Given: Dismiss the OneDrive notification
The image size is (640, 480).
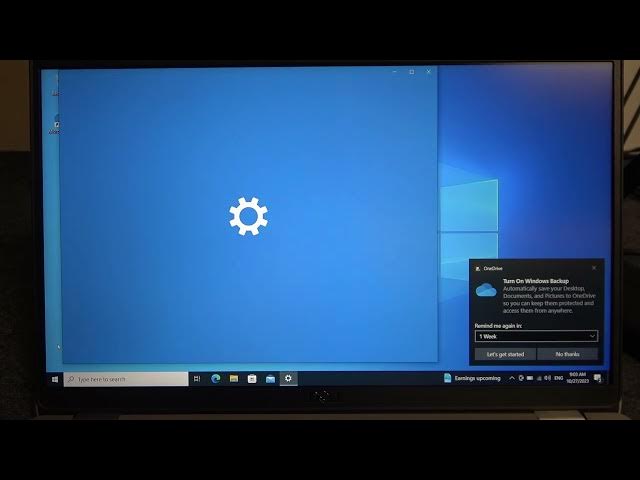Looking at the screenshot, I should click(594, 268).
